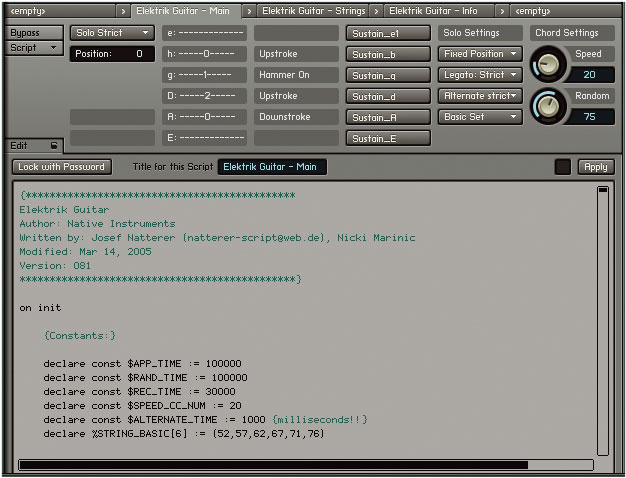Click the Sustain_E button
This screenshot has height=478, width=626.
(388, 138)
